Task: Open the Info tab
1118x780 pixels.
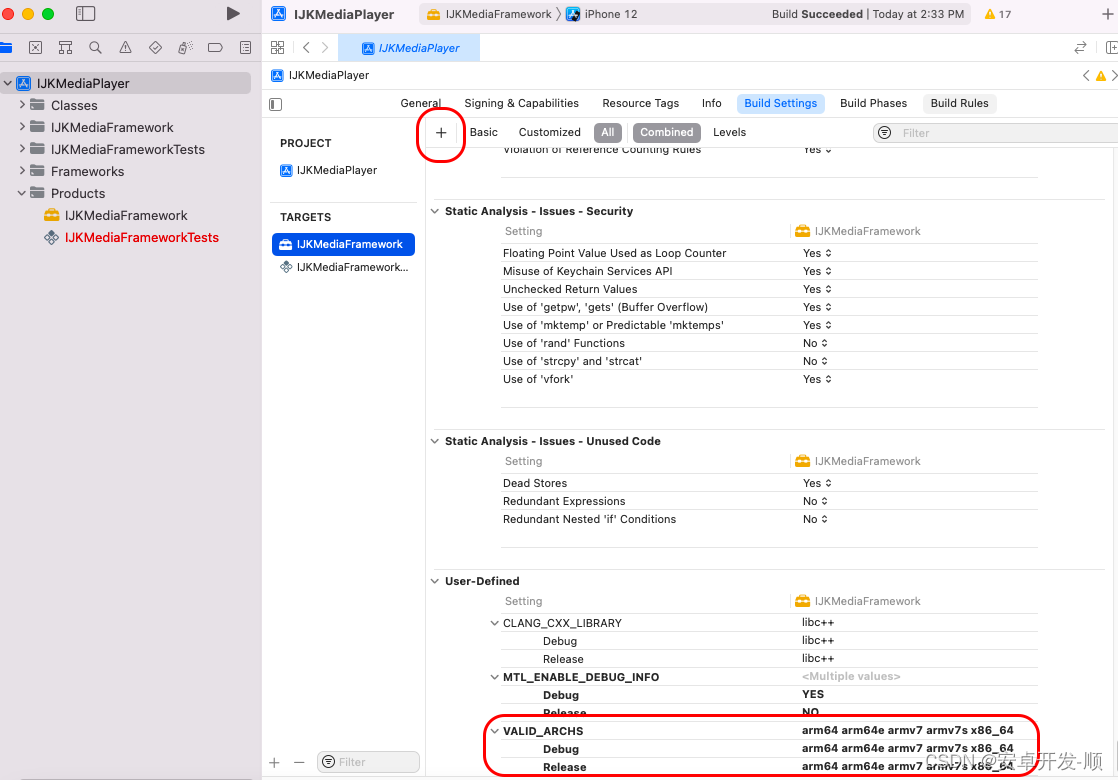Action: (712, 103)
